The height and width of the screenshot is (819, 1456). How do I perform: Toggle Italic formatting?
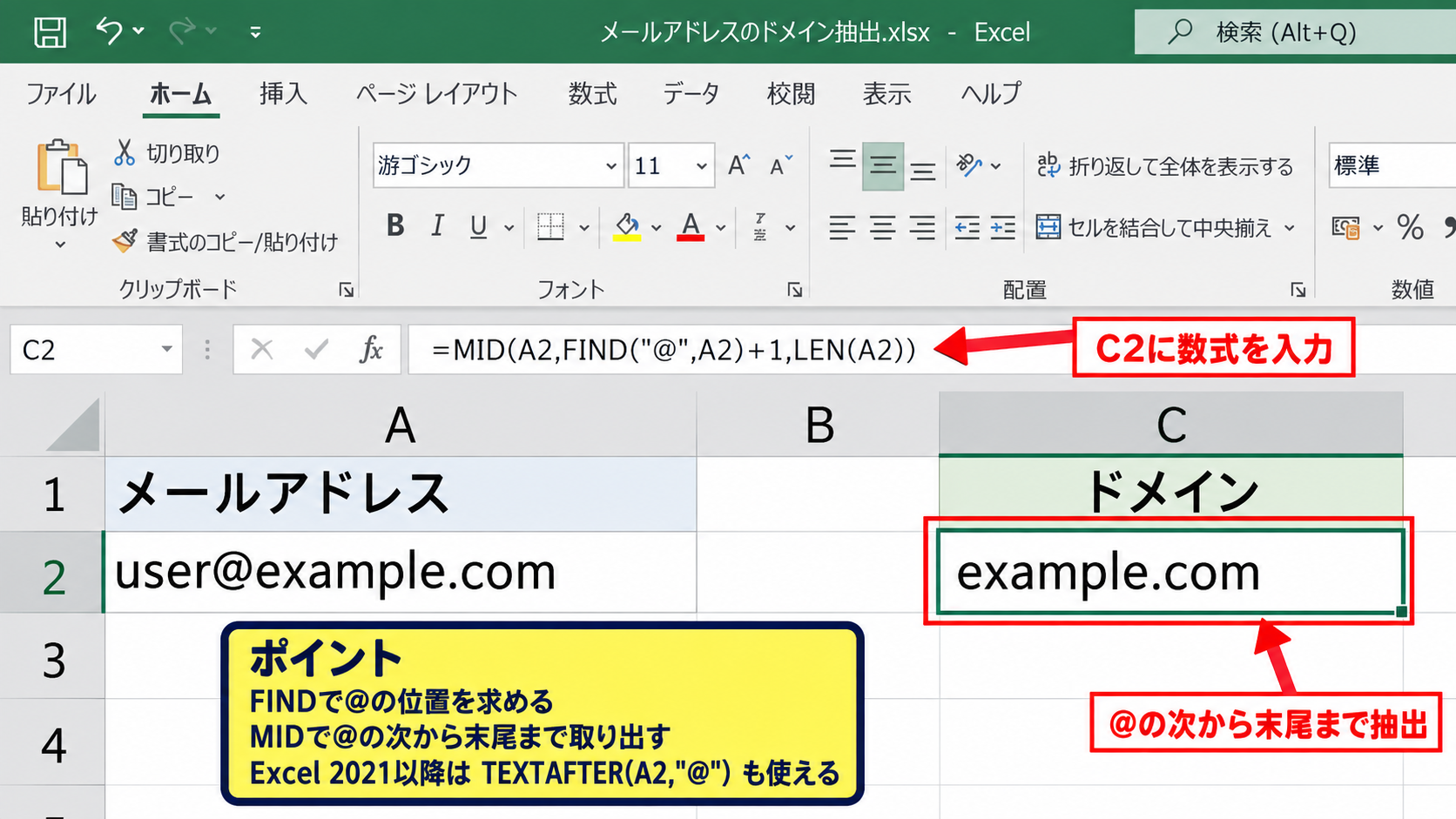pos(437,226)
